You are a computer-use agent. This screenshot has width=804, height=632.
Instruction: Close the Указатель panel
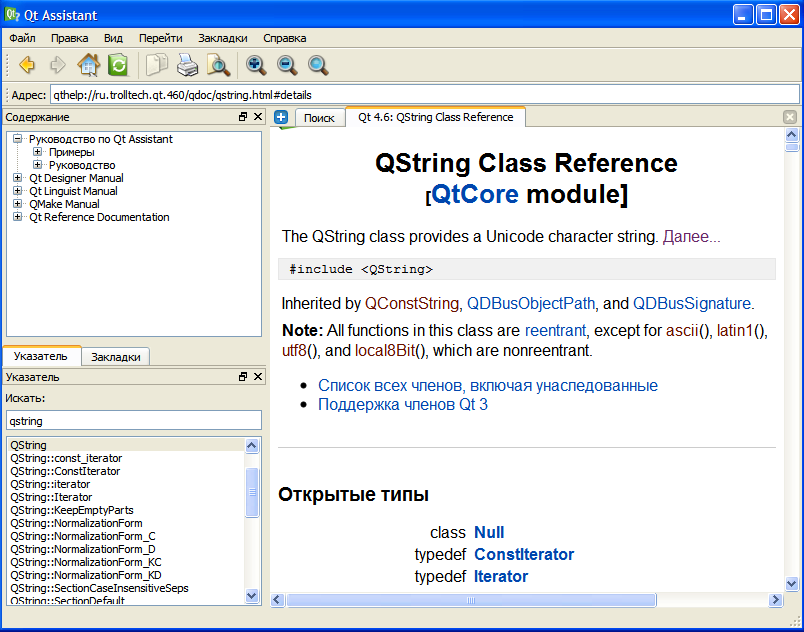[258, 377]
